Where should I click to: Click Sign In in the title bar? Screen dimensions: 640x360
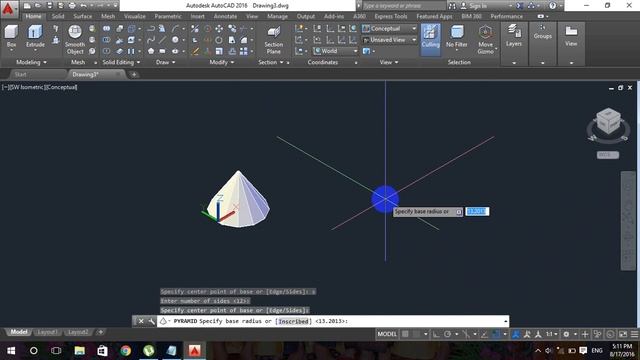pyautogui.click(x=478, y=6)
